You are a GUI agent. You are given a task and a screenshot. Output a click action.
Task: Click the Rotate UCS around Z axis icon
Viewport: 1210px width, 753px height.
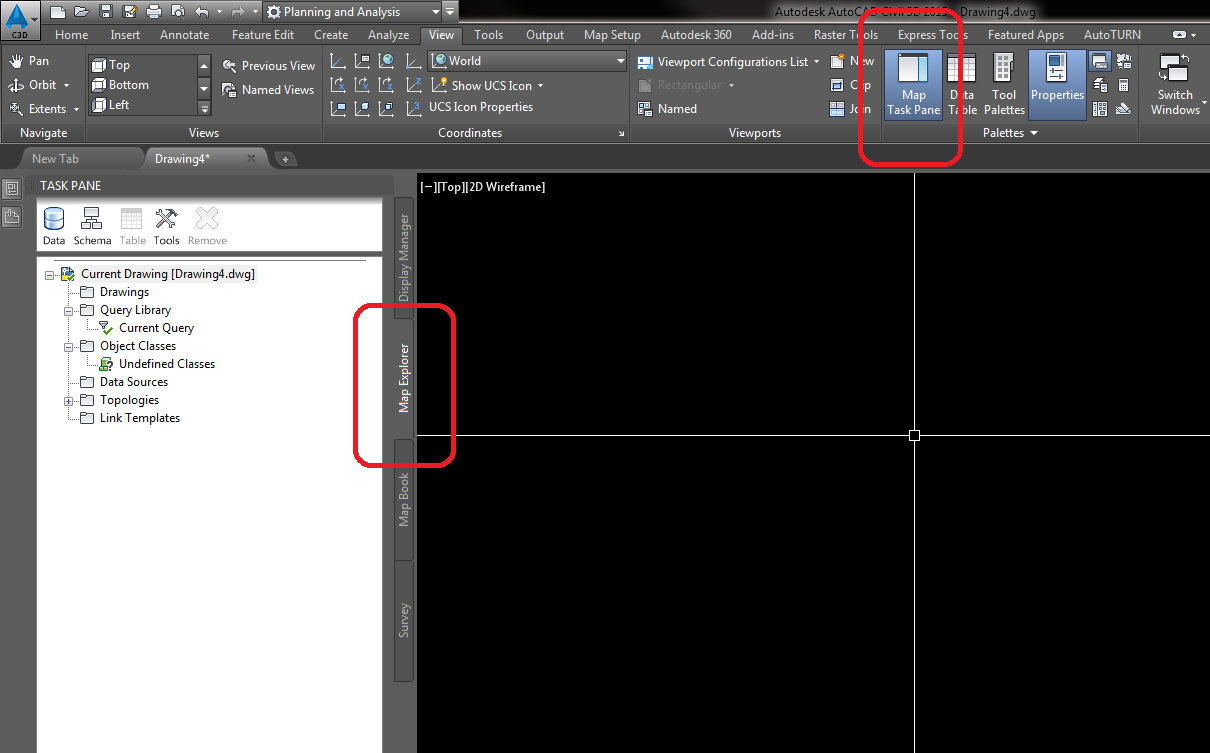(386, 85)
